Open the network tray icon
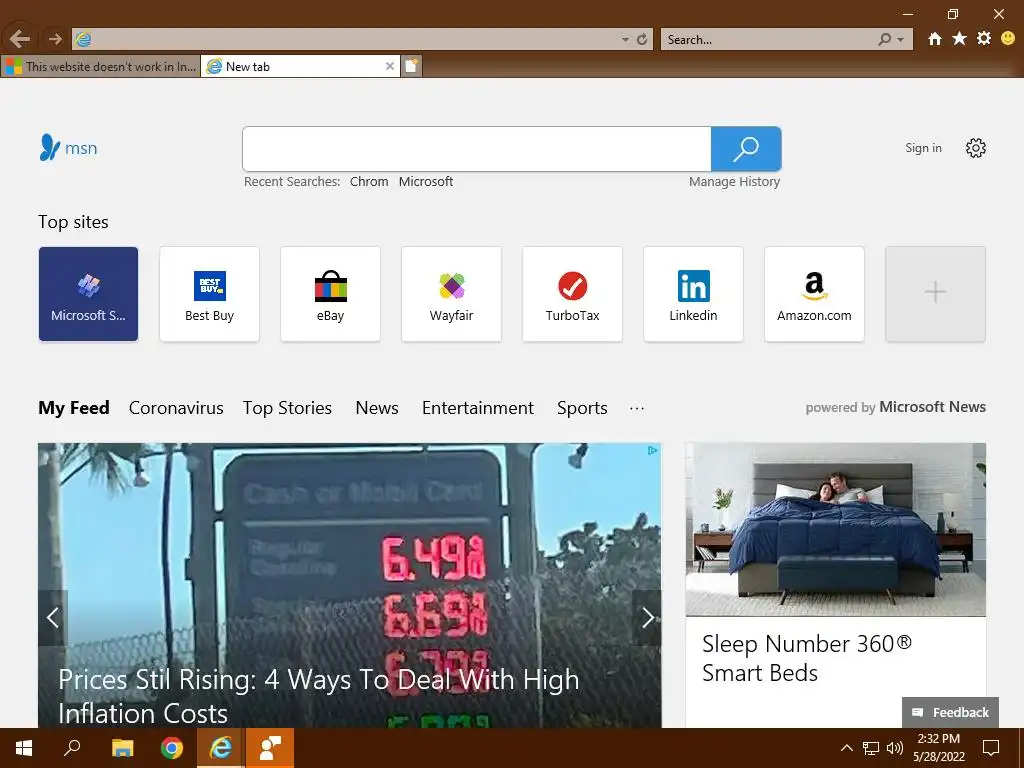This screenshot has width=1024, height=768. (871, 748)
